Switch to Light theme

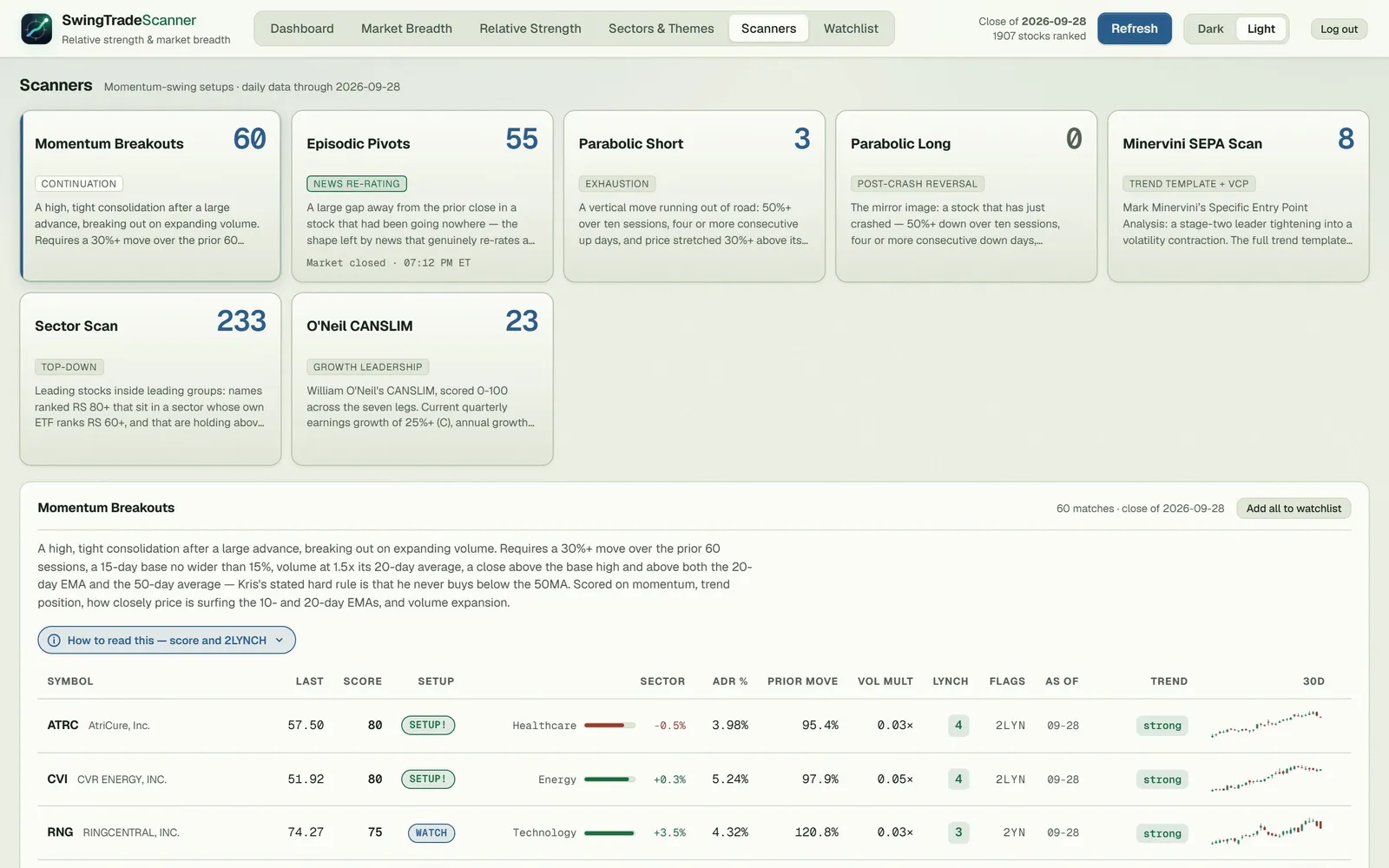click(x=1261, y=29)
